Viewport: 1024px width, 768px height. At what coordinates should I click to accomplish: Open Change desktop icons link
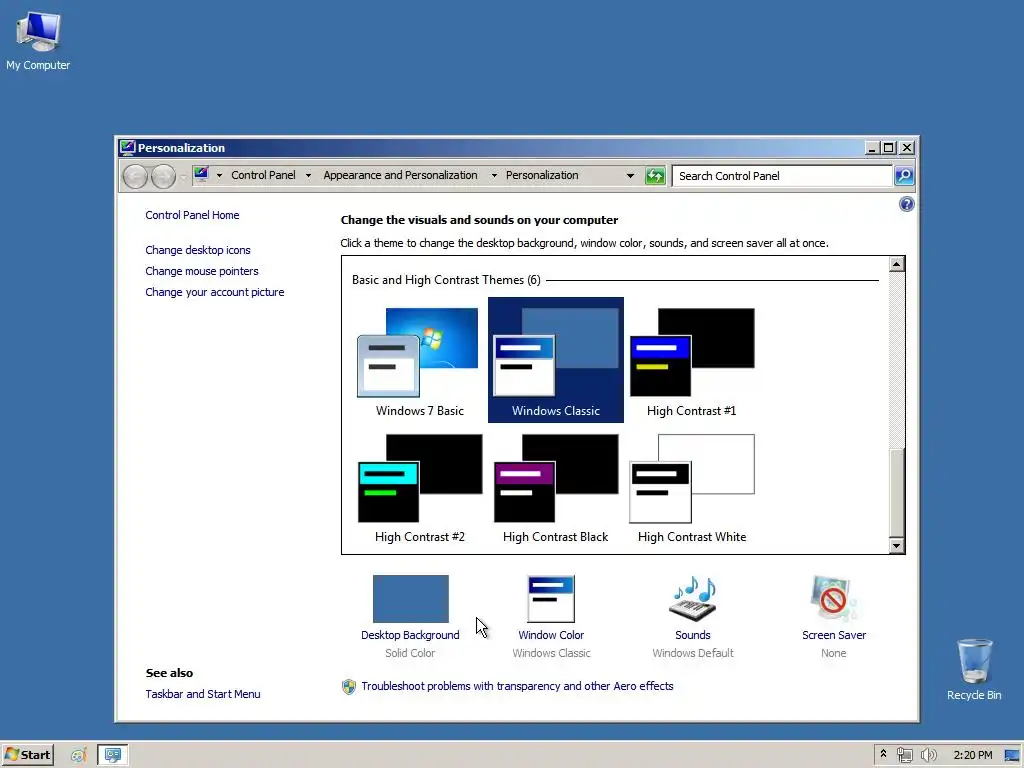[x=198, y=250]
